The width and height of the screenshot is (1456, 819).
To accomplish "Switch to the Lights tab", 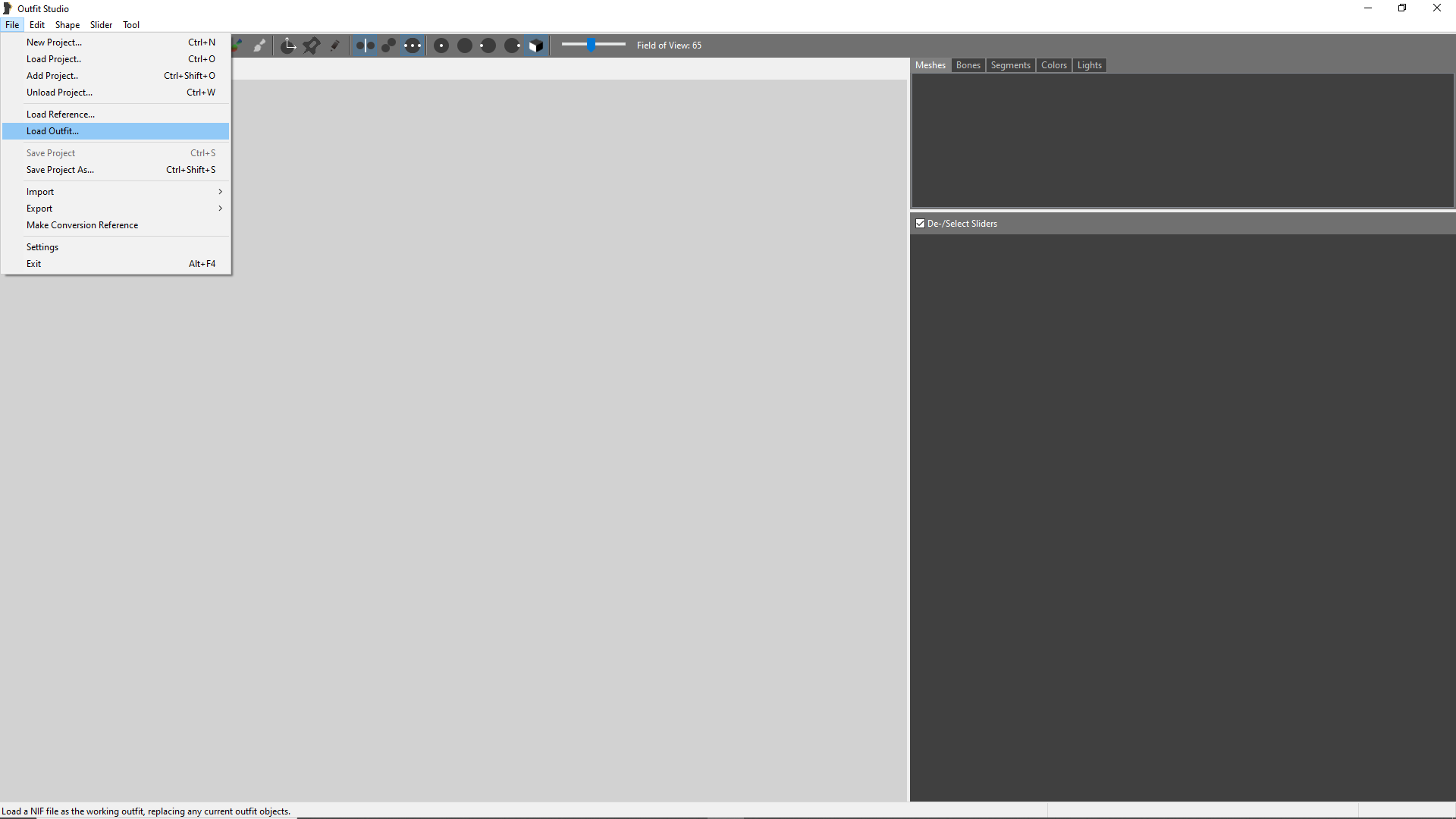I will pos(1090,65).
